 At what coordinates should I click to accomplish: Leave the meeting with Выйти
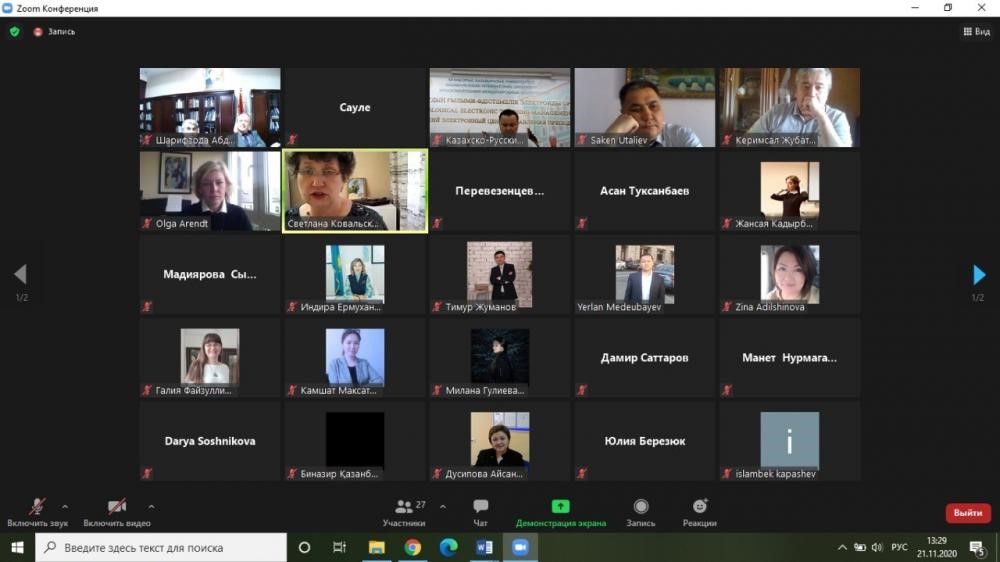point(967,512)
